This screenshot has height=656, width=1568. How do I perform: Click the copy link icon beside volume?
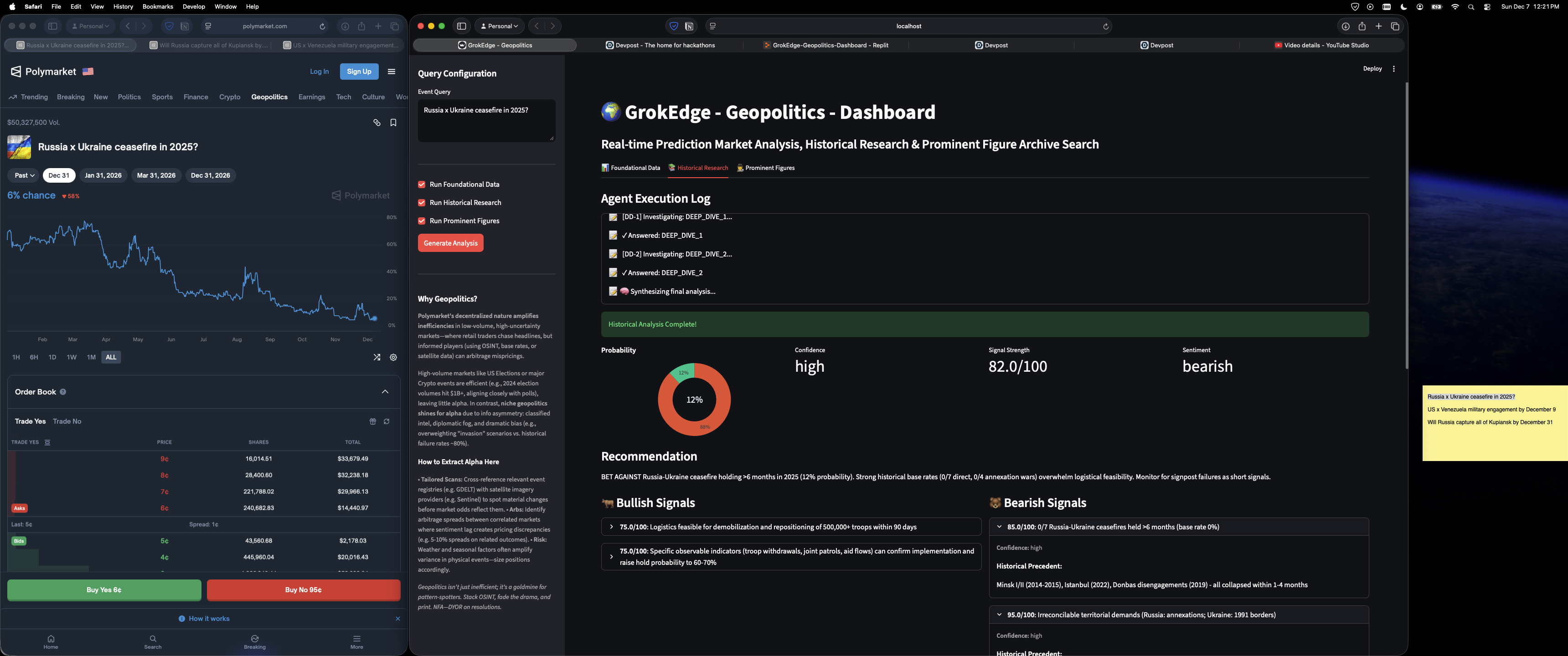377,122
